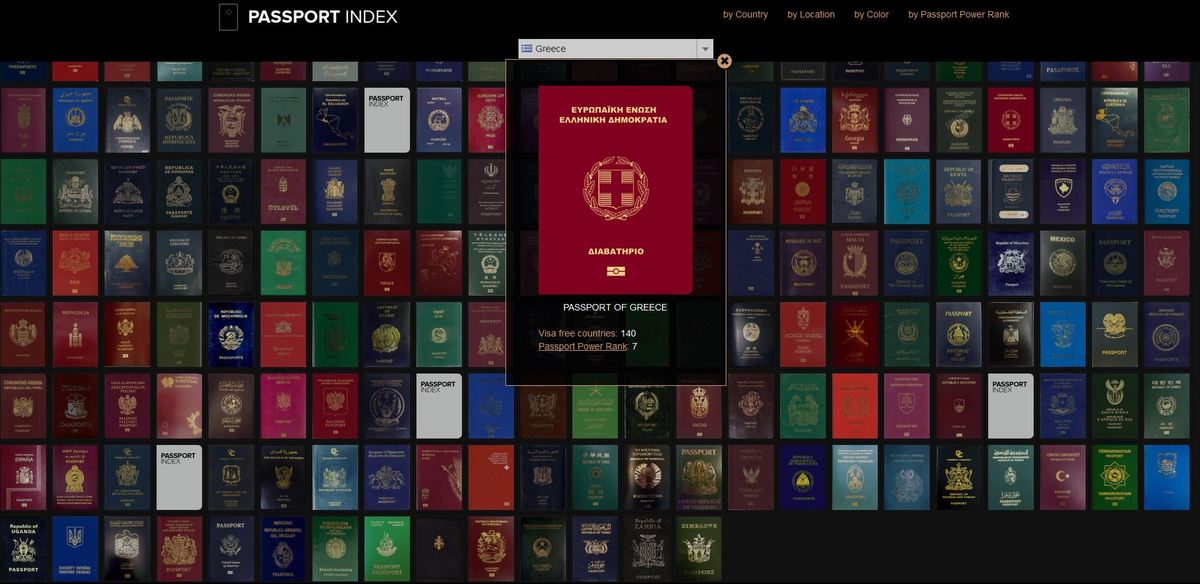Viewport: 1200px width, 584px height.
Task: Browse passports by Country
Action: point(745,14)
